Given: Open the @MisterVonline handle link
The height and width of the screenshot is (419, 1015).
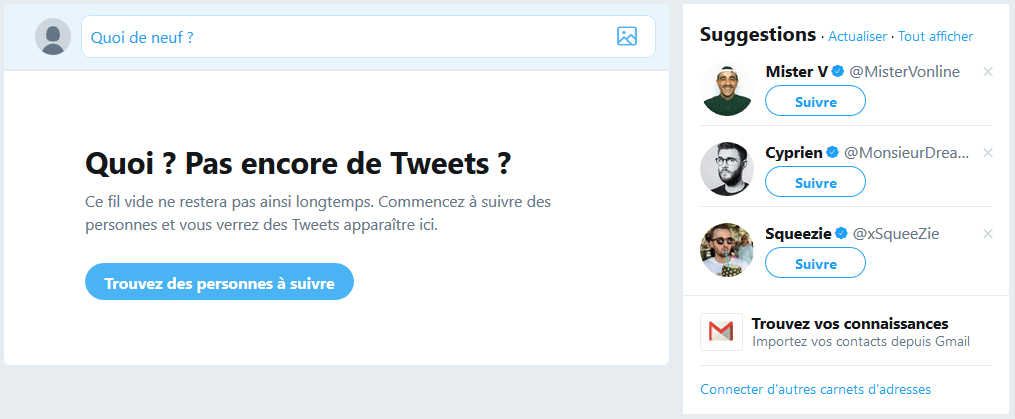Looking at the screenshot, I should [x=905, y=72].
